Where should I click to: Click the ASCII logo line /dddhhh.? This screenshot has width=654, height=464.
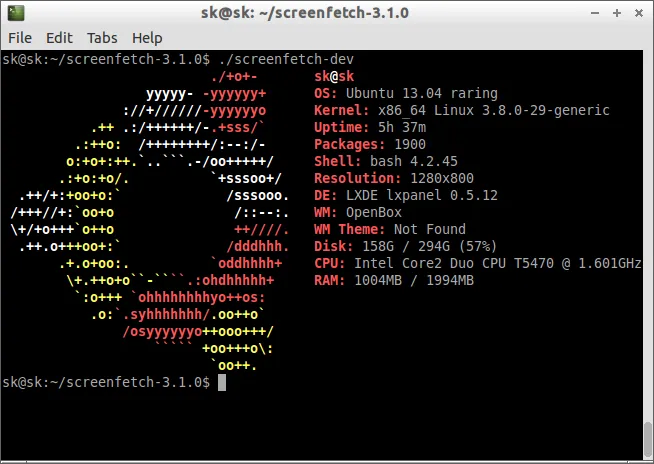coord(258,246)
